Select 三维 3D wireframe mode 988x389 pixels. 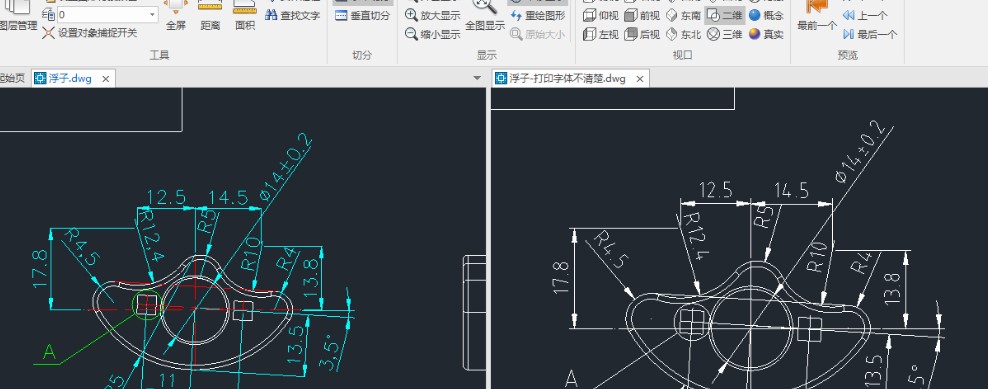(x=725, y=35)
